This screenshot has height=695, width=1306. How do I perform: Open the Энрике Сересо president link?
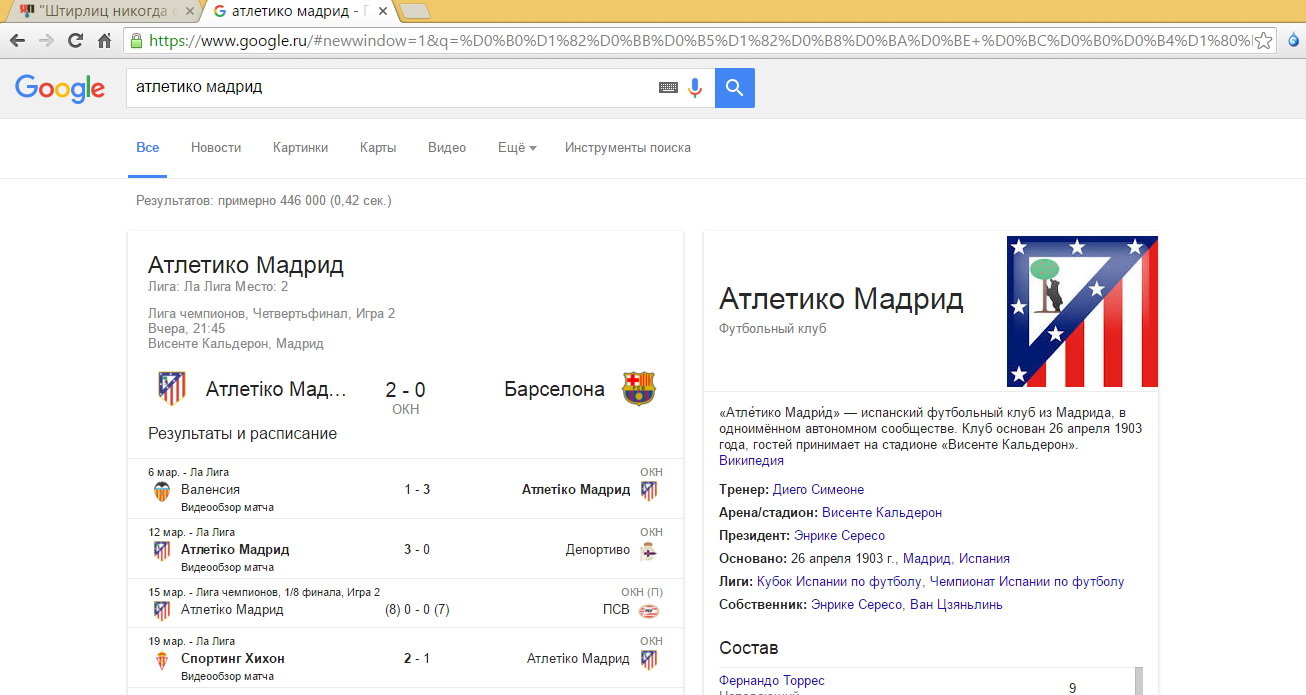[x=839, y=536]
